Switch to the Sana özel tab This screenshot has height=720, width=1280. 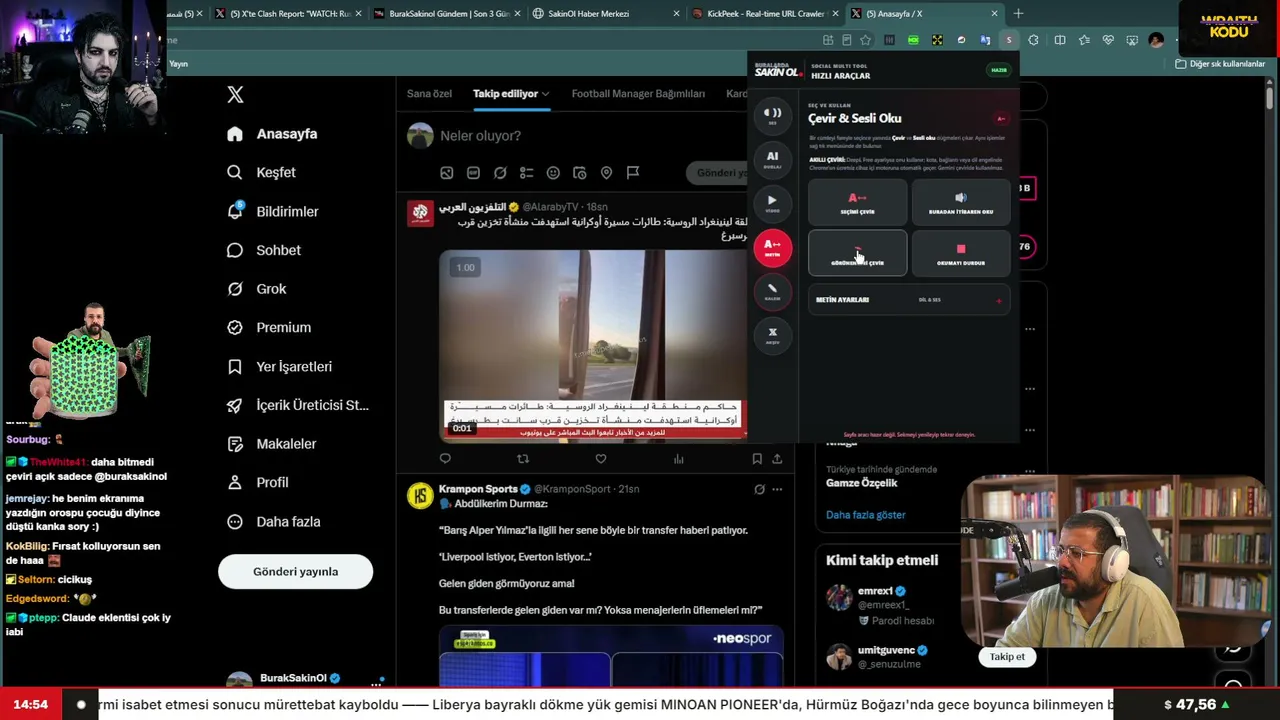click(x=429, y=94)
